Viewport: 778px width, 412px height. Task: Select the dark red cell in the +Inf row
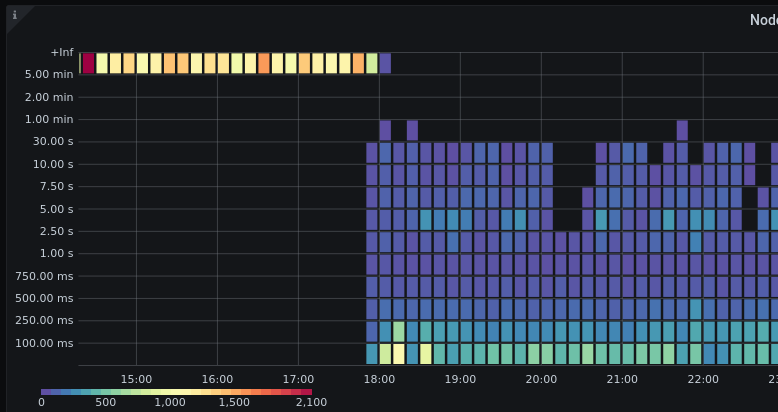[x=88, y=64]
